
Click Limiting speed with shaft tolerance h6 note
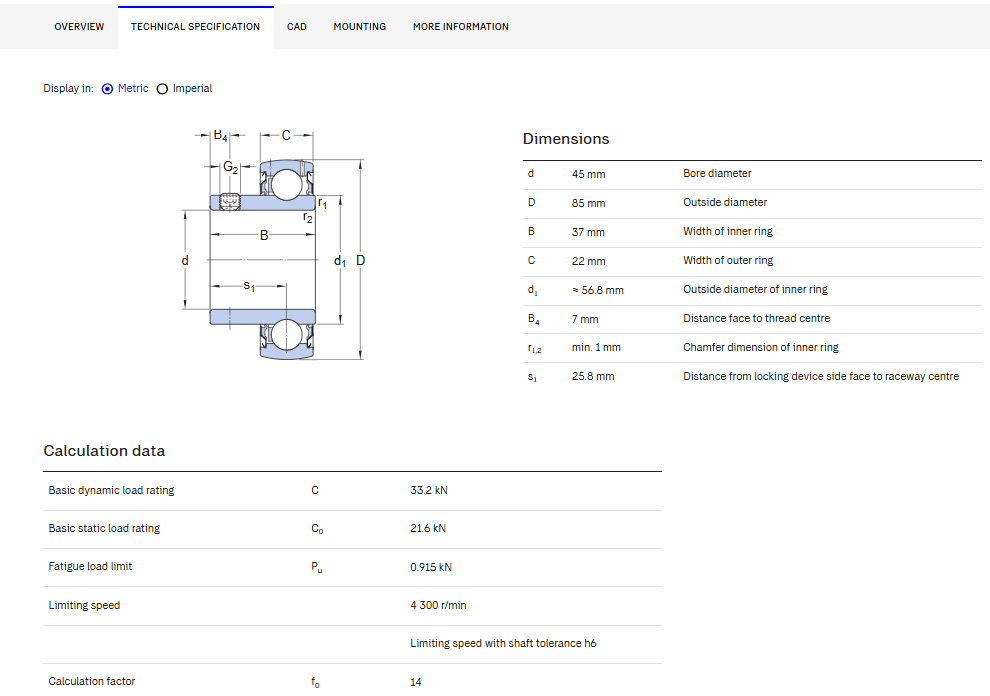[x=503, y=643]
